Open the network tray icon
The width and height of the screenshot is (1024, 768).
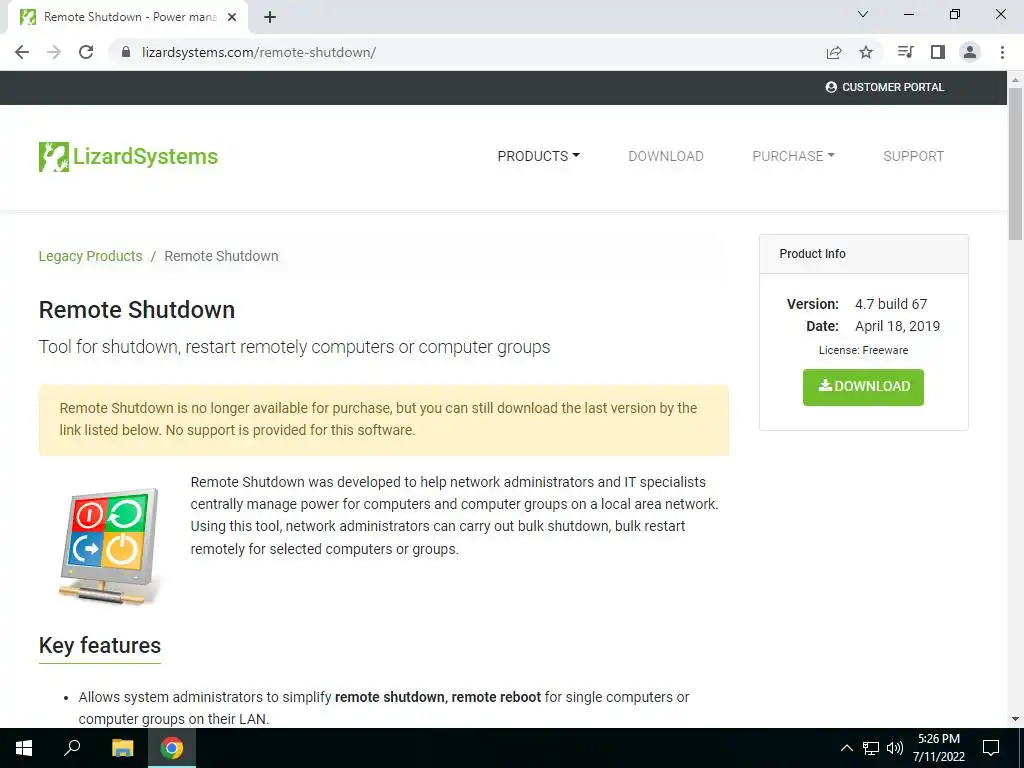(x=871, y=748)
